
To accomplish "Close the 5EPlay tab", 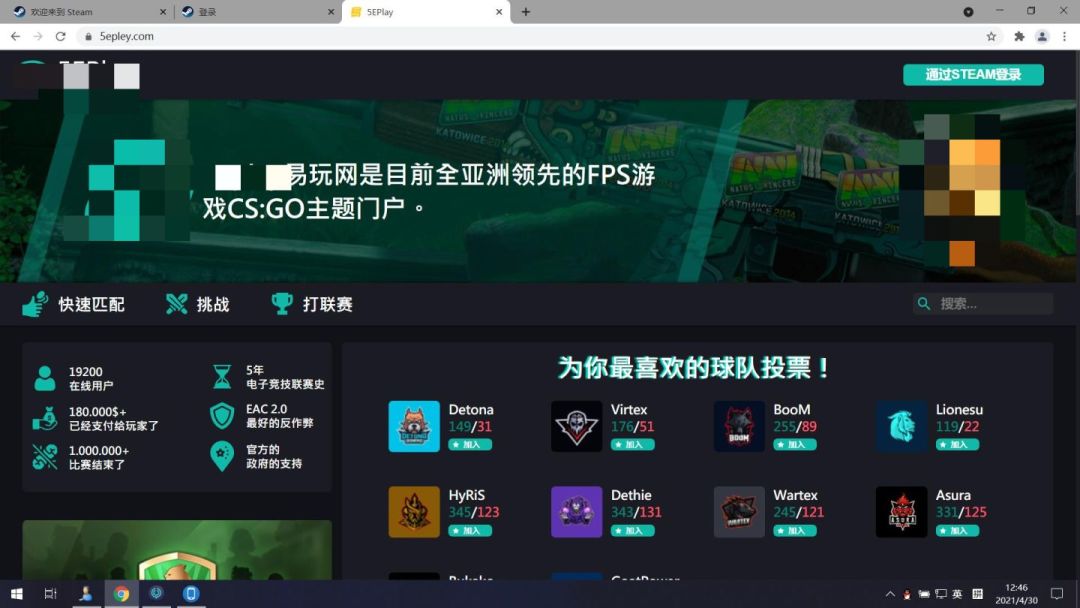I will coord(499,12).
